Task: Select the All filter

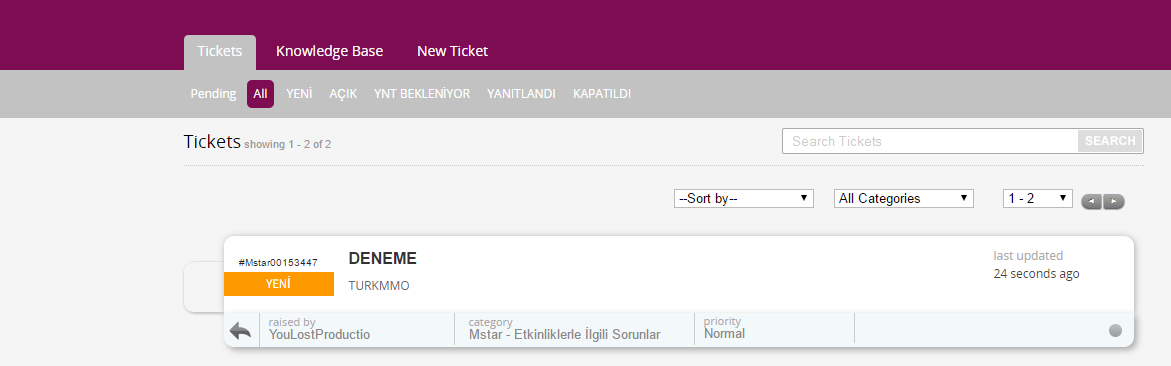Action: coord(260,94)
